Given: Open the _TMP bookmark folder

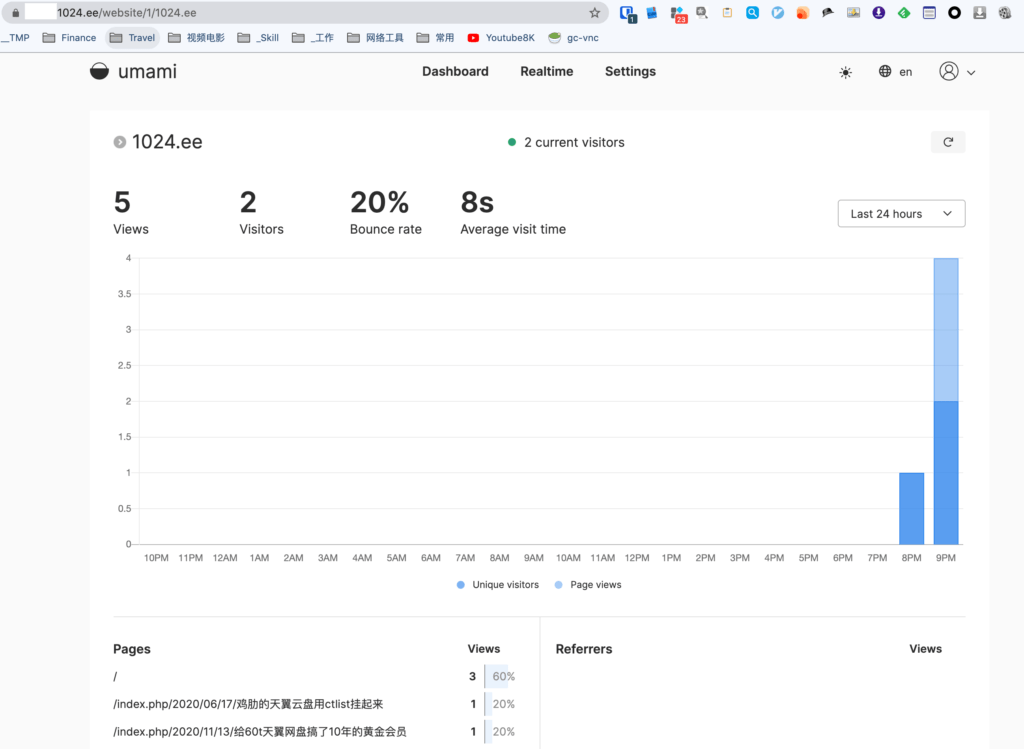Looking at the screenshot, I should pyautogui.click(x=16, y=38).
